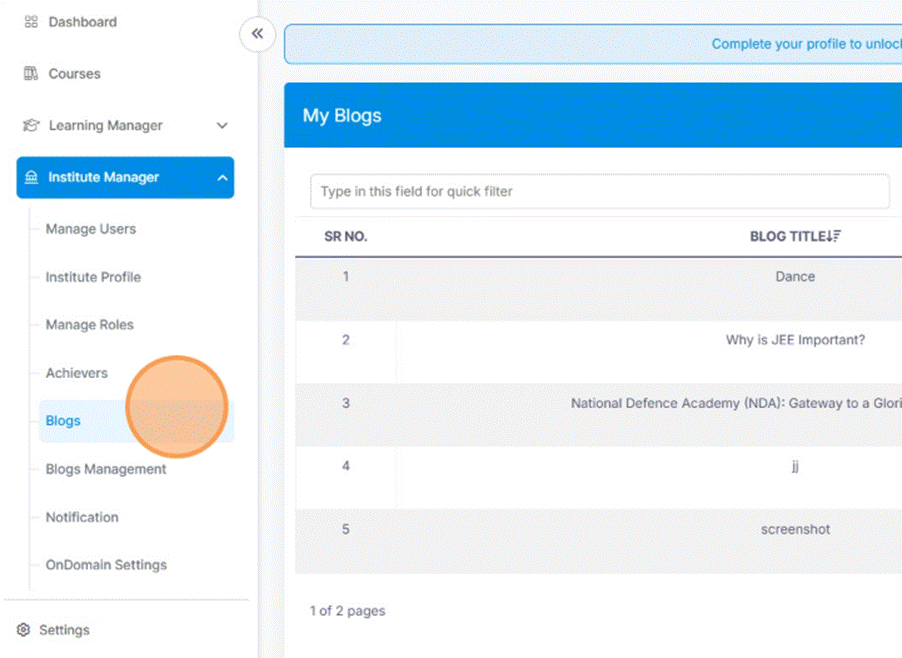Open Blogs Management section
The width and height of the screenshot is (902, 658).
pyautogui.click(x=106, y=469)
